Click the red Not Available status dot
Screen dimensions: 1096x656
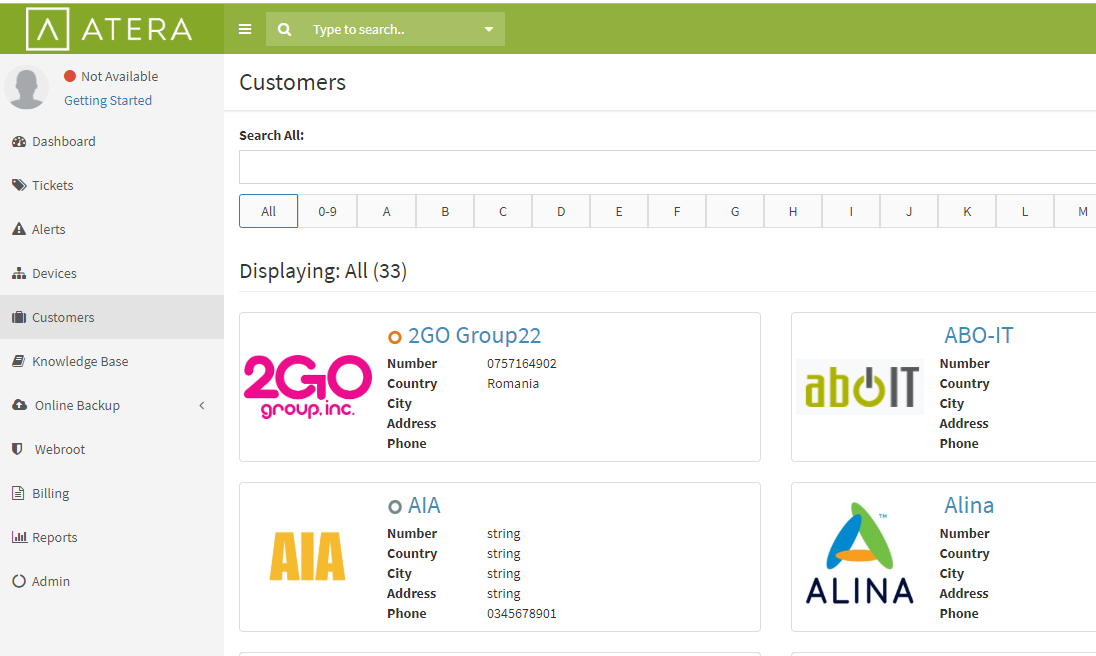click(70, 76)
